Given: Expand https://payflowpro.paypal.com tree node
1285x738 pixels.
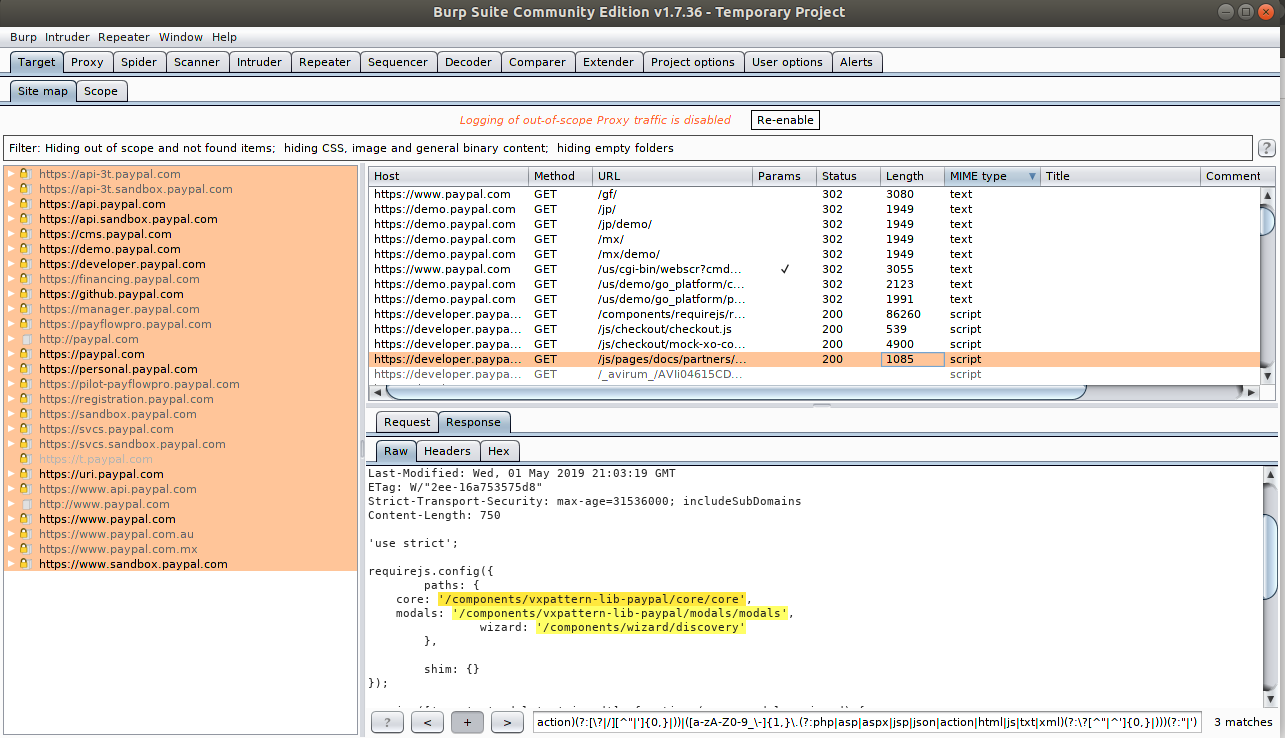Looking at the screenshot, I should pyautogui.click(x=11, y=324).
